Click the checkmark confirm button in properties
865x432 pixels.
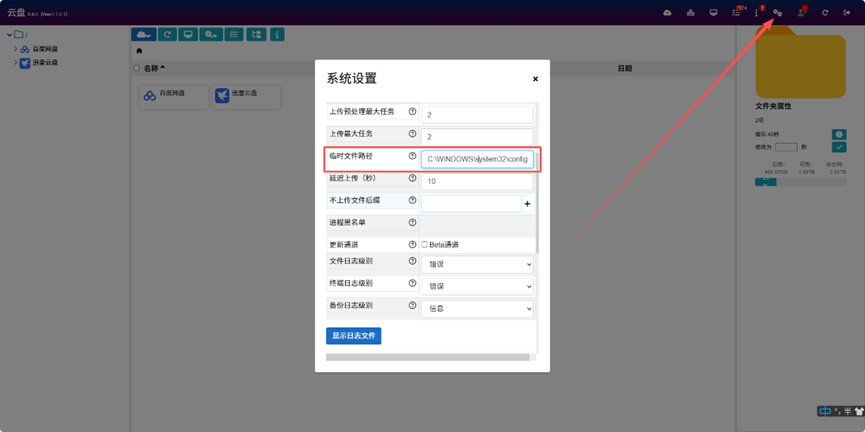point(839,147)
